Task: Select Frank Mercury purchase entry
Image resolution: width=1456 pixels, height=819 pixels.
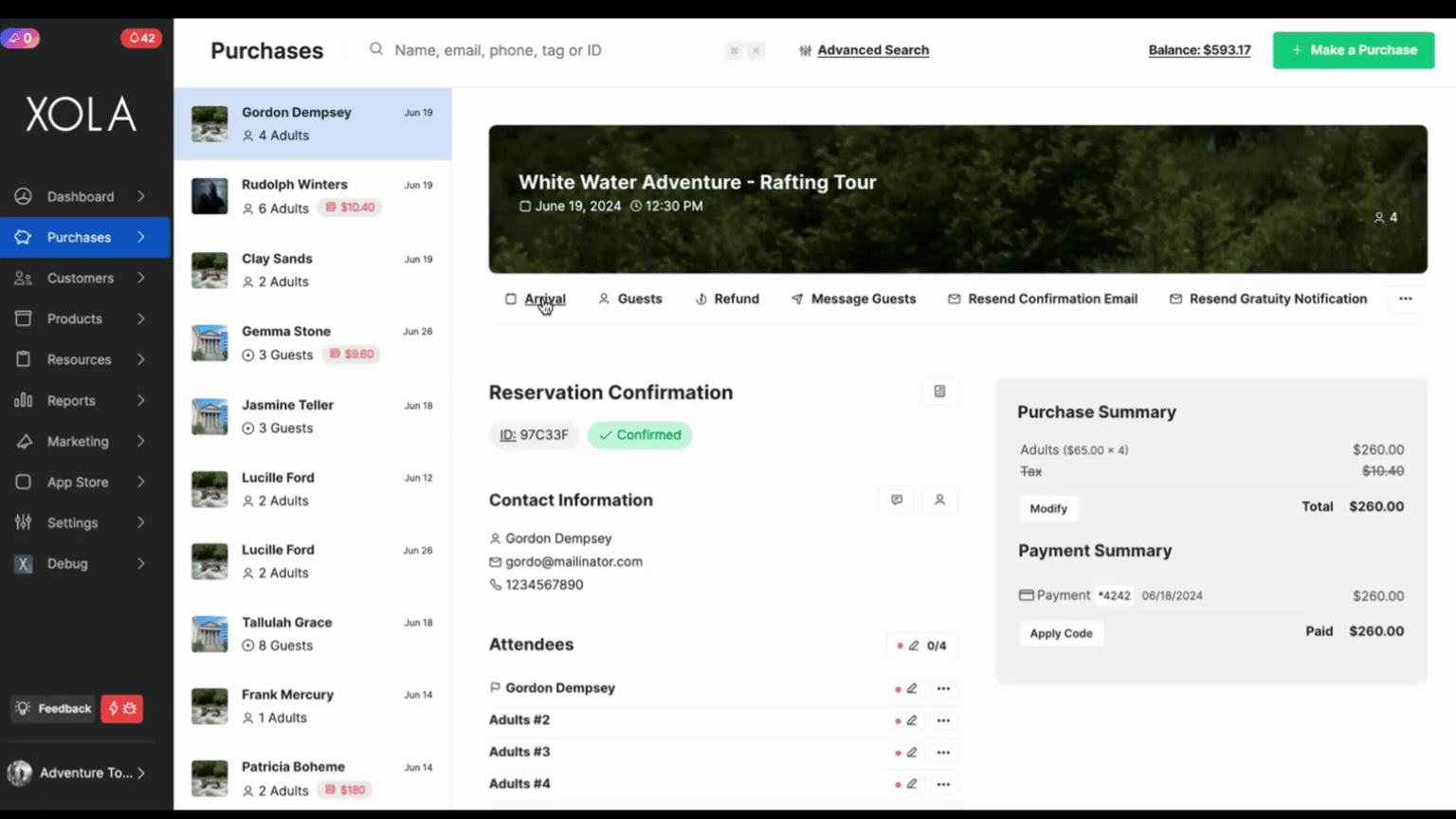Action: tap(313, 706)
